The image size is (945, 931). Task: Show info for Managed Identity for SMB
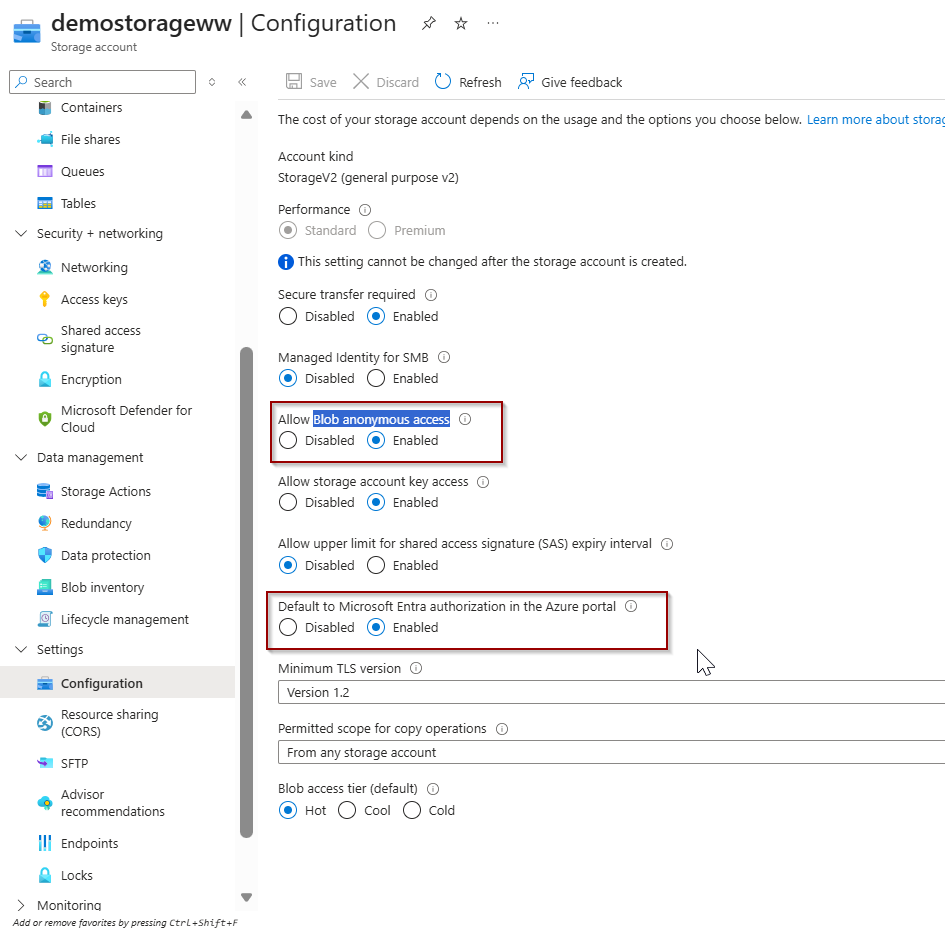click(x=444, y=357)
